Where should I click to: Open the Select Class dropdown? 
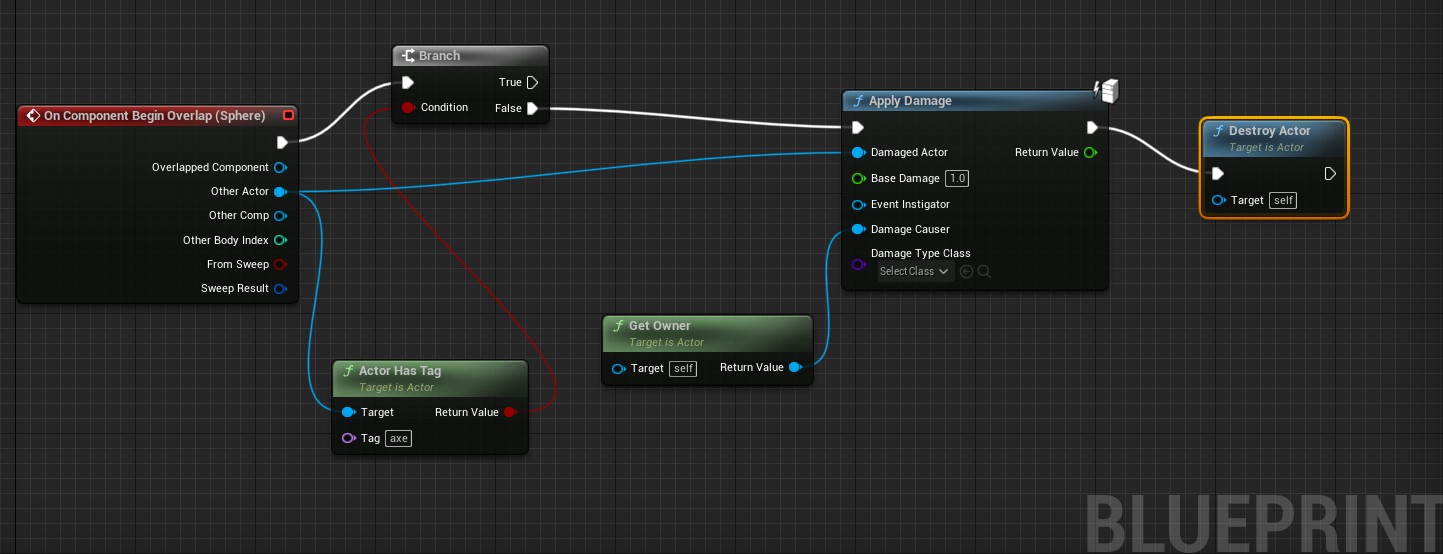(914, 272)
